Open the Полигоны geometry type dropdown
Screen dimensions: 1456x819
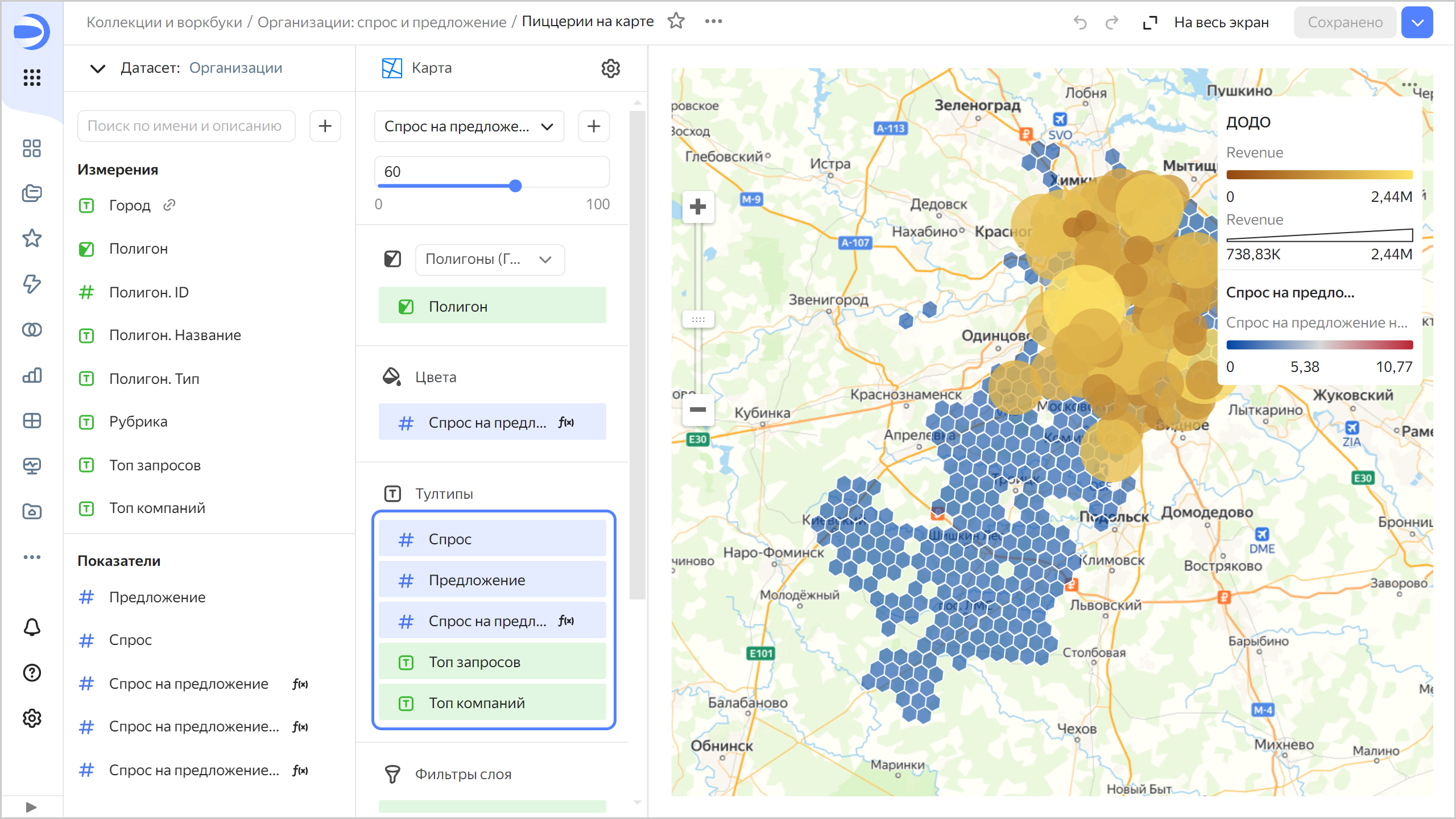pos(489,260)
